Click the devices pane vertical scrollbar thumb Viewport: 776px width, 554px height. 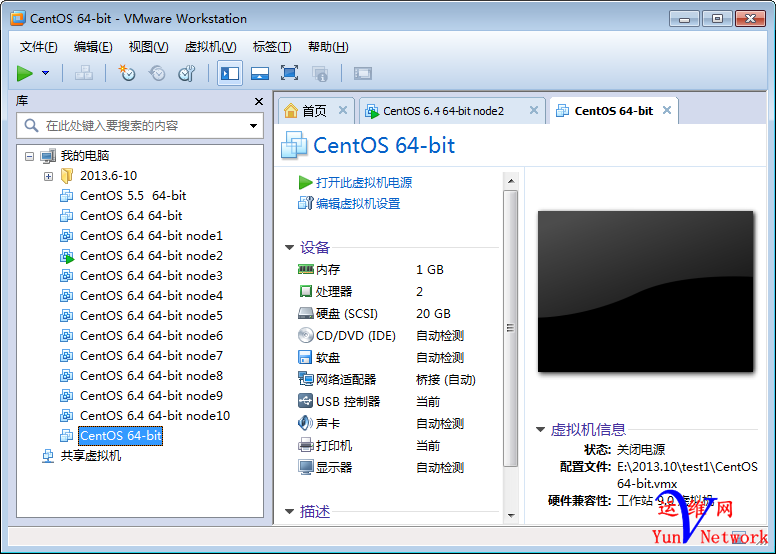pos(511,328)
